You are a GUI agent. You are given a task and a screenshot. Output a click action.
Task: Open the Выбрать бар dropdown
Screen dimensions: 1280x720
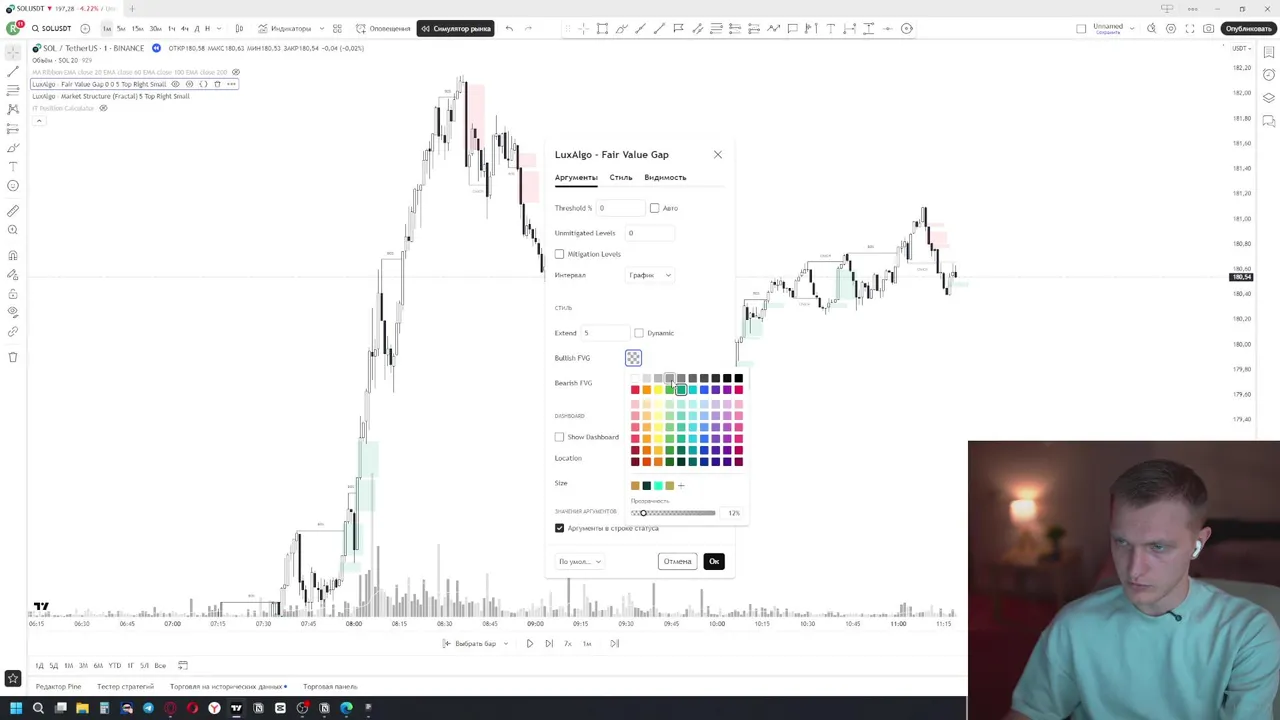[476, 643]
